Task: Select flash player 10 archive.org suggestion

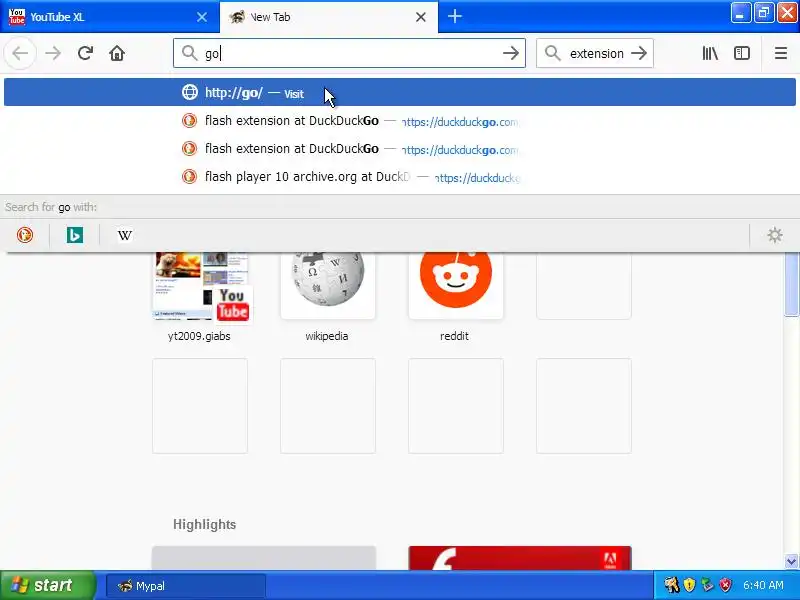Action: [x=399, y=177]
